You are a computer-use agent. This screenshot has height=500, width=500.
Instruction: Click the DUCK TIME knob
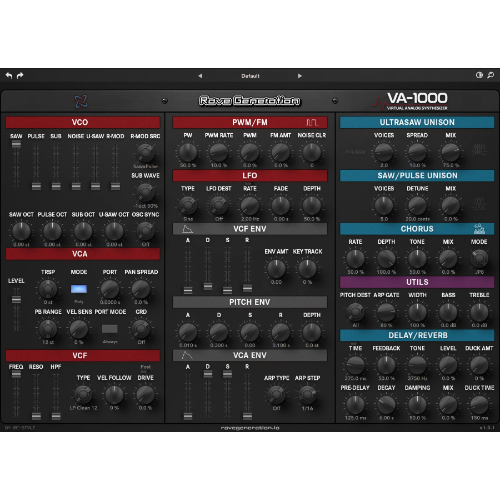(479, 405)
